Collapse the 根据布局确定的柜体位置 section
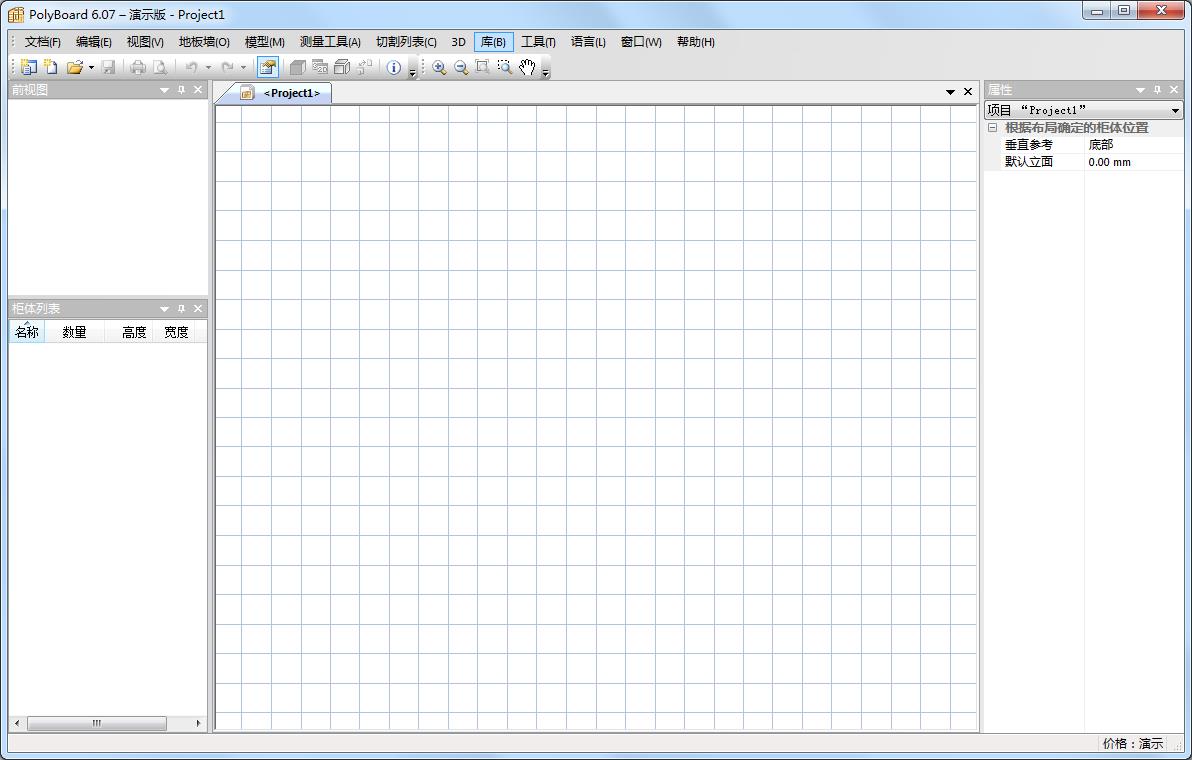This screenshot has width=1192, height=760. pos(993,128)
